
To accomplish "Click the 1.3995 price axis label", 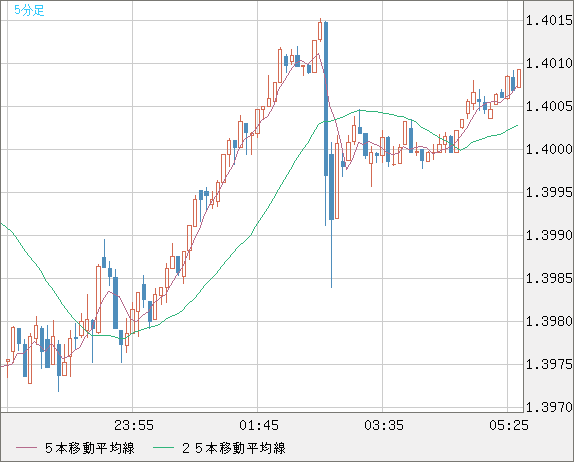I will point(549,192).
